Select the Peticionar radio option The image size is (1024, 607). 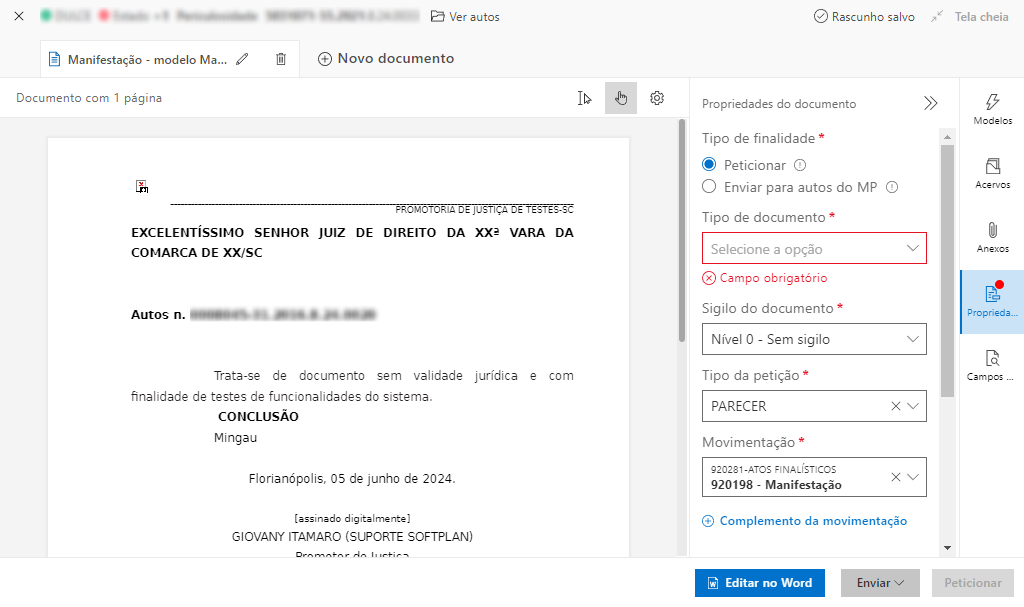[x=709, y=165]
